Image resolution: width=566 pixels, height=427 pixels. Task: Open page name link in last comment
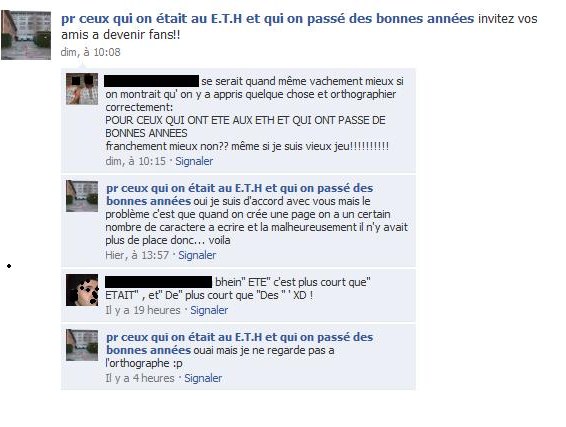point(239,343)
